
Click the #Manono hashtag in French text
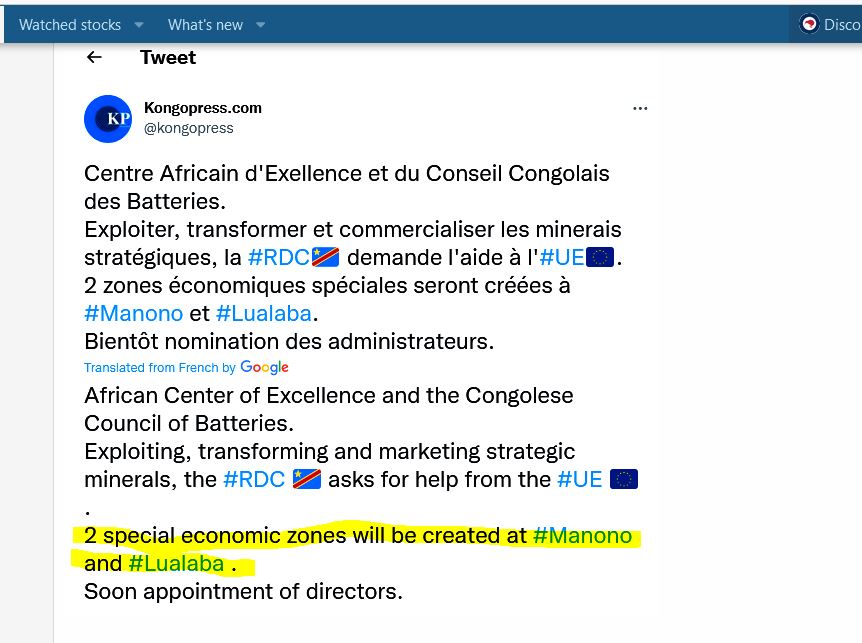(x=134, y=313)
